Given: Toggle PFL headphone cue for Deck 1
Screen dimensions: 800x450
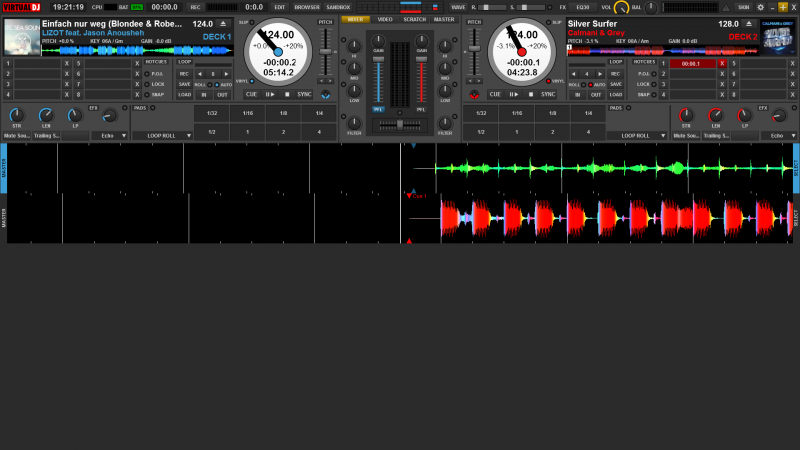Looking at the screenshot, I should tap(378, 110).
